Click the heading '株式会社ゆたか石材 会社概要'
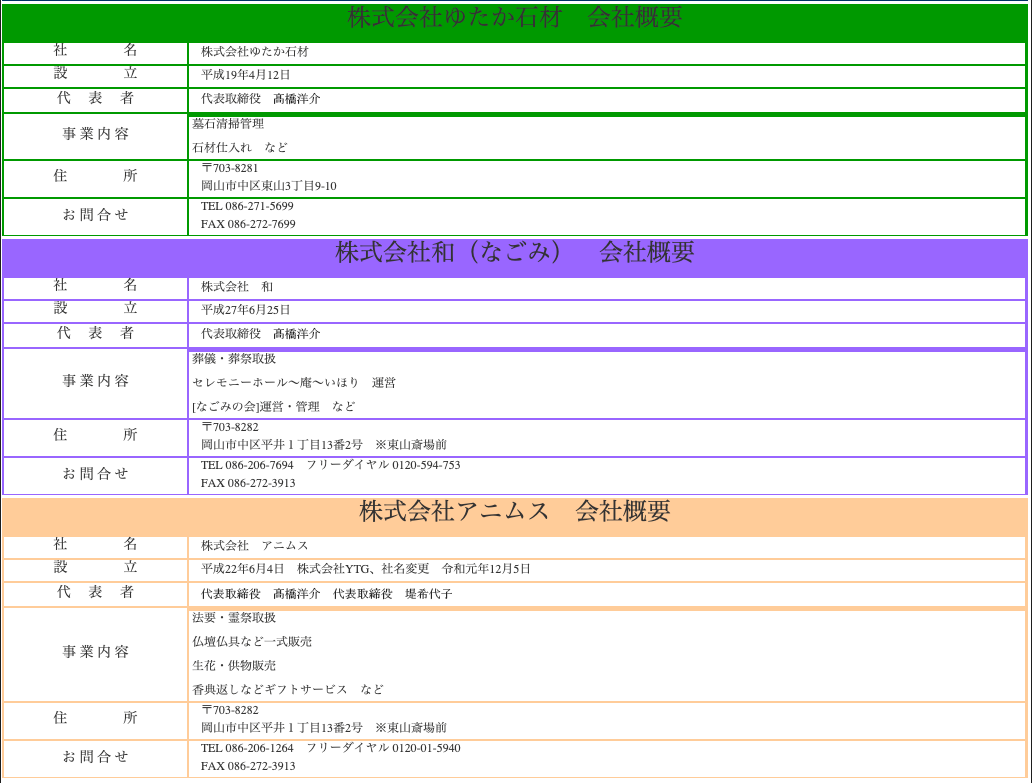 (515, 18)
